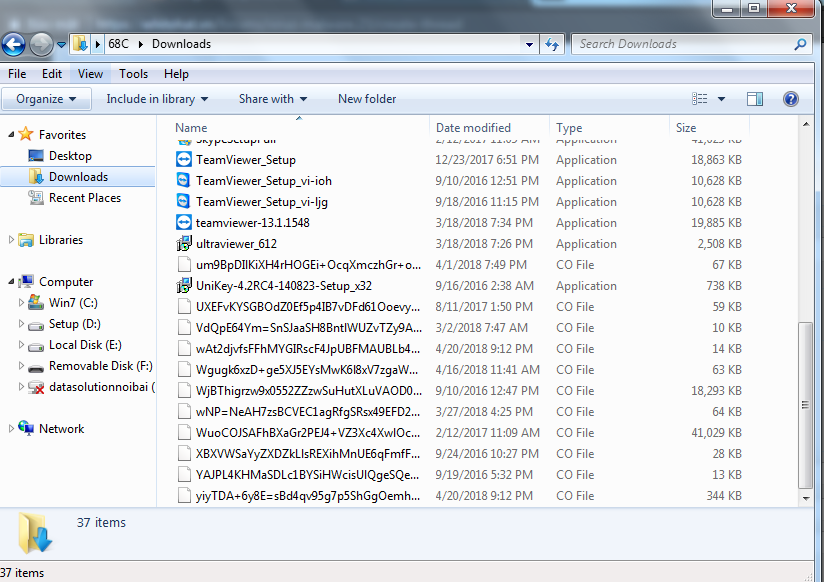The image size is (824, 582).
Task: Toggle the preview pane button
Action: coord(755,99)
